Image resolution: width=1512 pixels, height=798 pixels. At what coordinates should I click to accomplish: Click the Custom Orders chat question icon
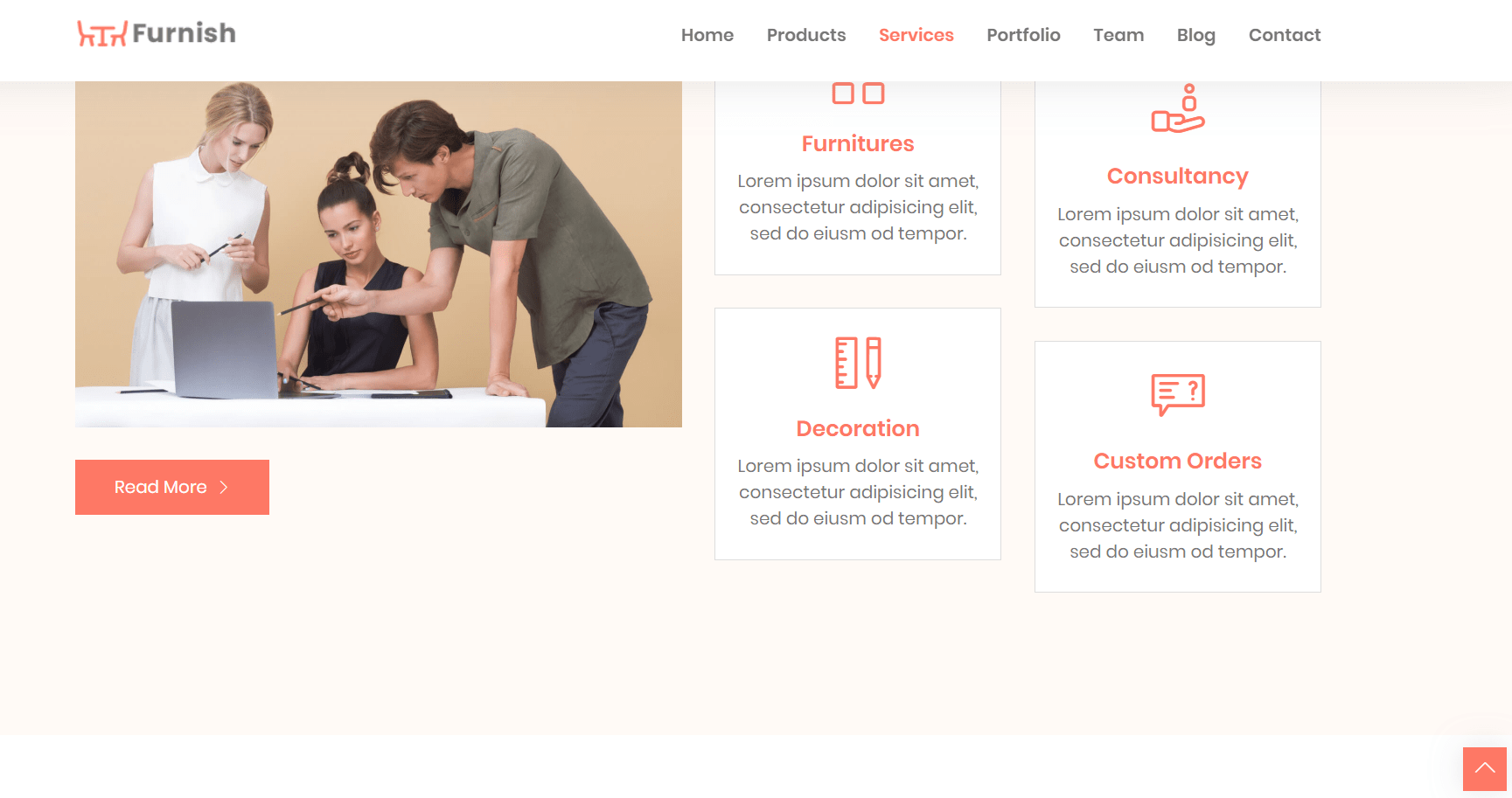[x=1178, y=395]
